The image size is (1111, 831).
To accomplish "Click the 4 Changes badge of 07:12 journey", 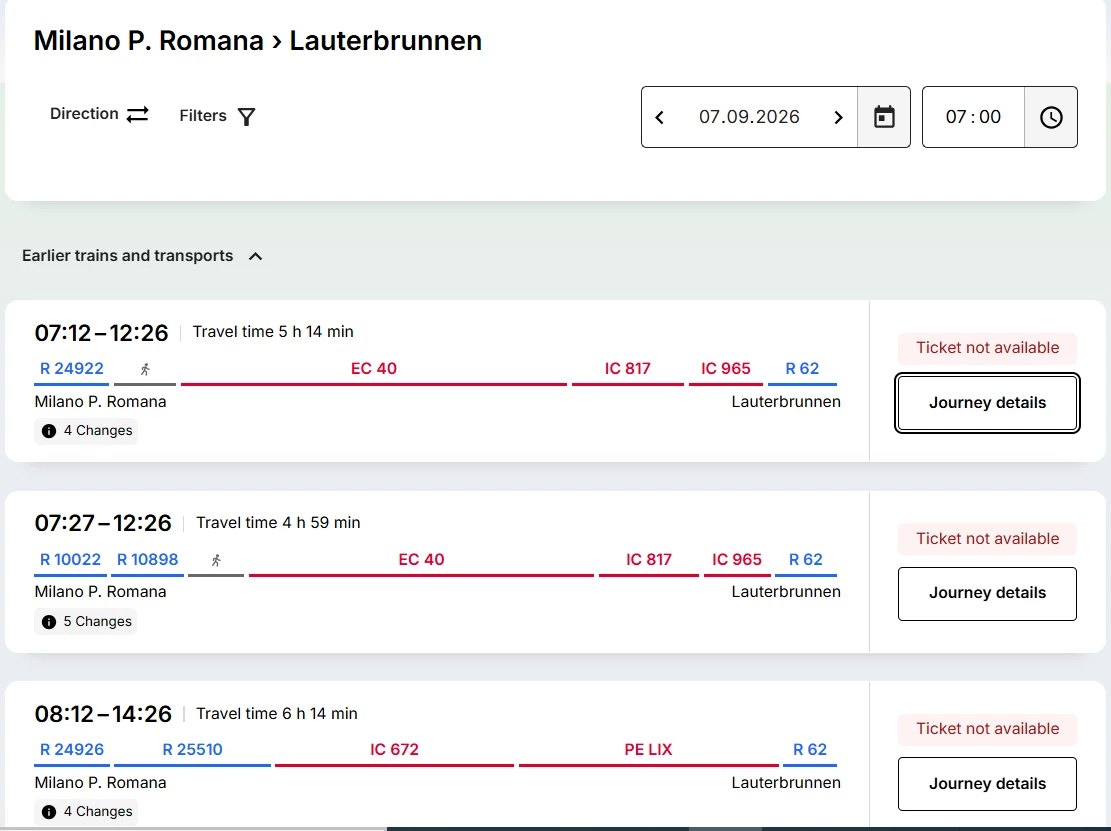I will coord(86,431).
